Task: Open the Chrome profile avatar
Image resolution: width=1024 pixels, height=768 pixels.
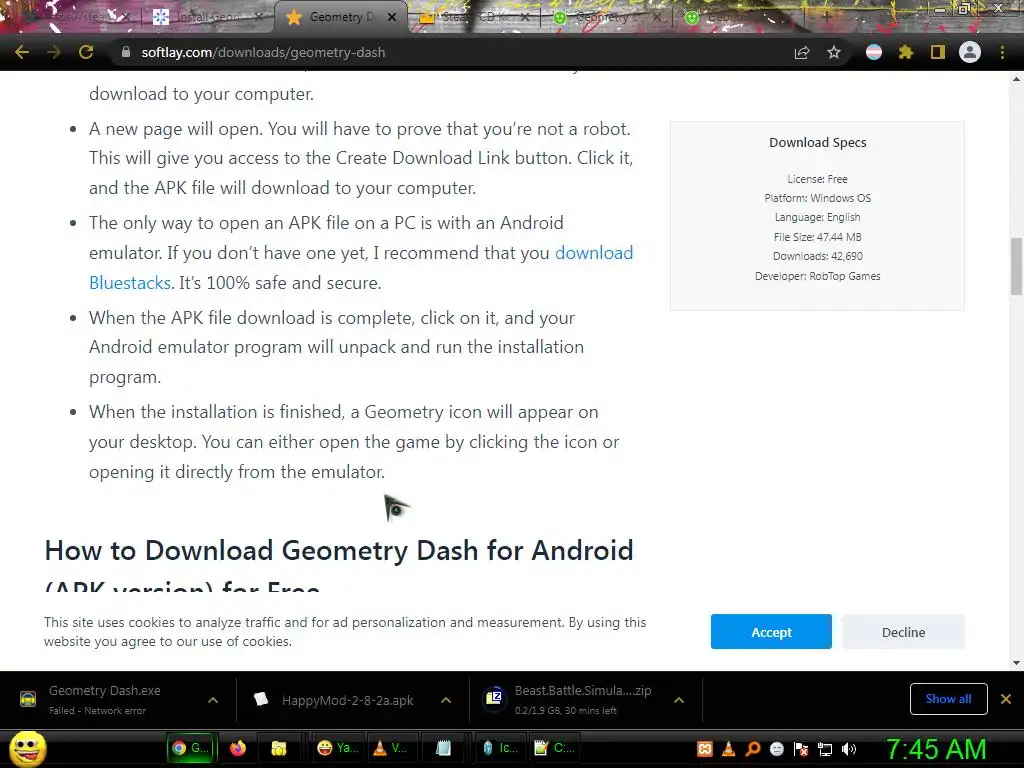Action: coord(970,52)
